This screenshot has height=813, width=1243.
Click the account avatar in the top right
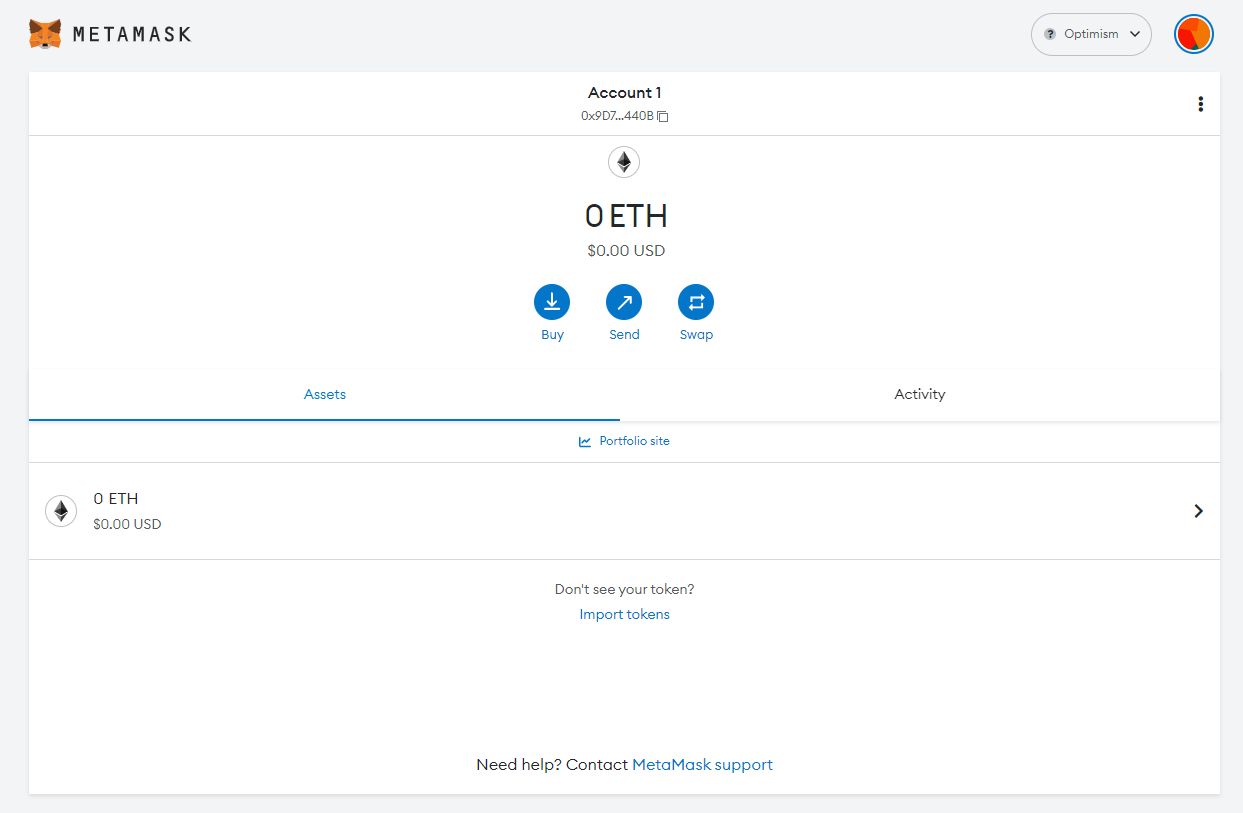click(1193, 33)
